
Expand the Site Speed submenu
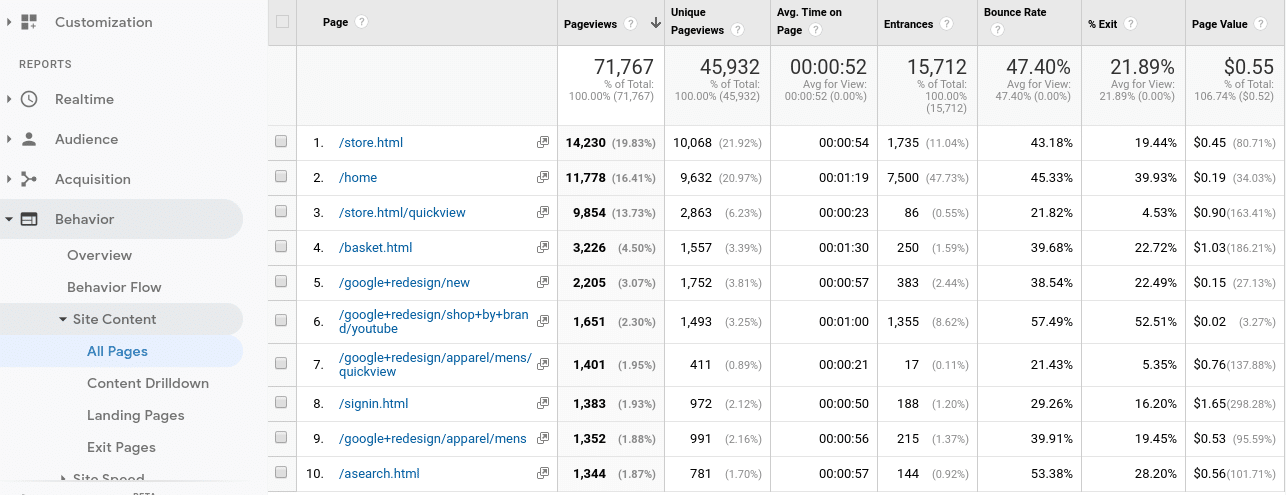pyautogui.click(x=63, y=479)
